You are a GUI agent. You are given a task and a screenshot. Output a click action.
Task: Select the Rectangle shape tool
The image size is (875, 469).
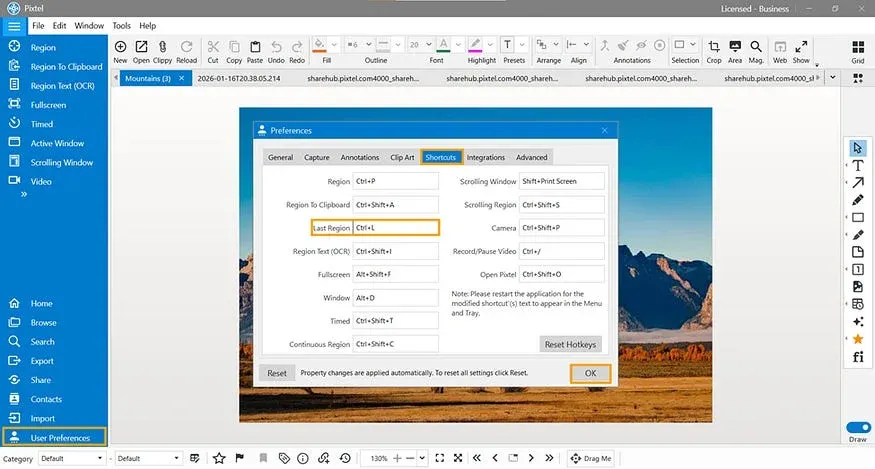point(858,217)
